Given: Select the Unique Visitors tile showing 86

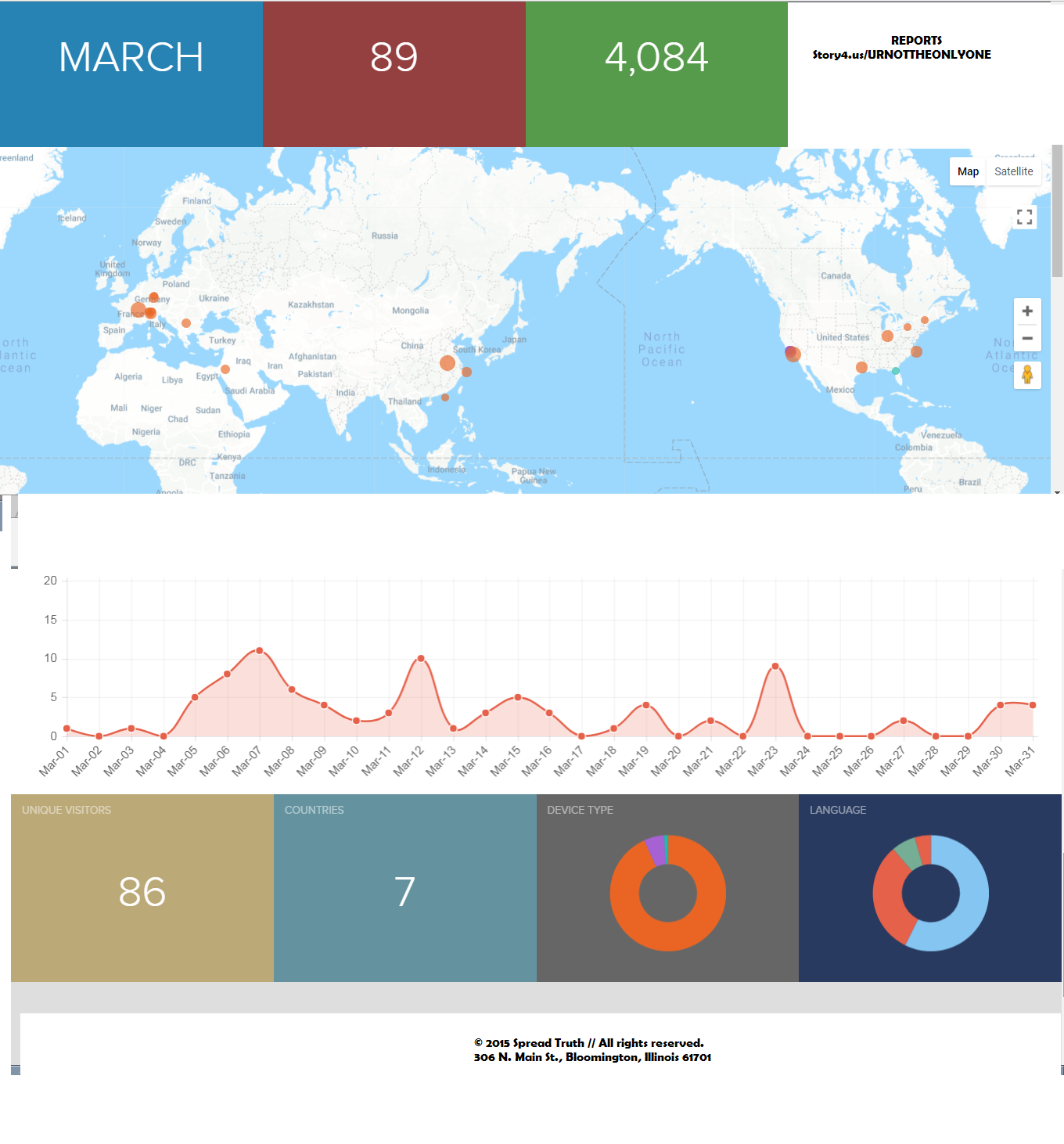Looking at the screenshot, I should tap(142, 888).
